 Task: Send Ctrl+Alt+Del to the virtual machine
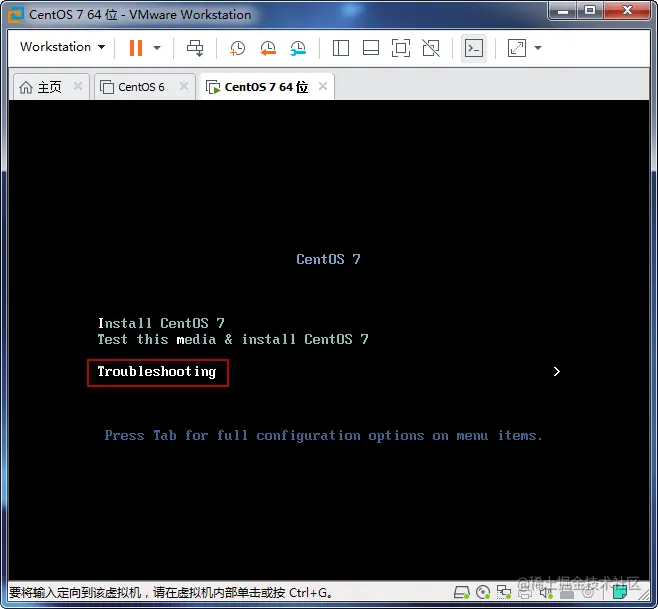click(195, 48)
